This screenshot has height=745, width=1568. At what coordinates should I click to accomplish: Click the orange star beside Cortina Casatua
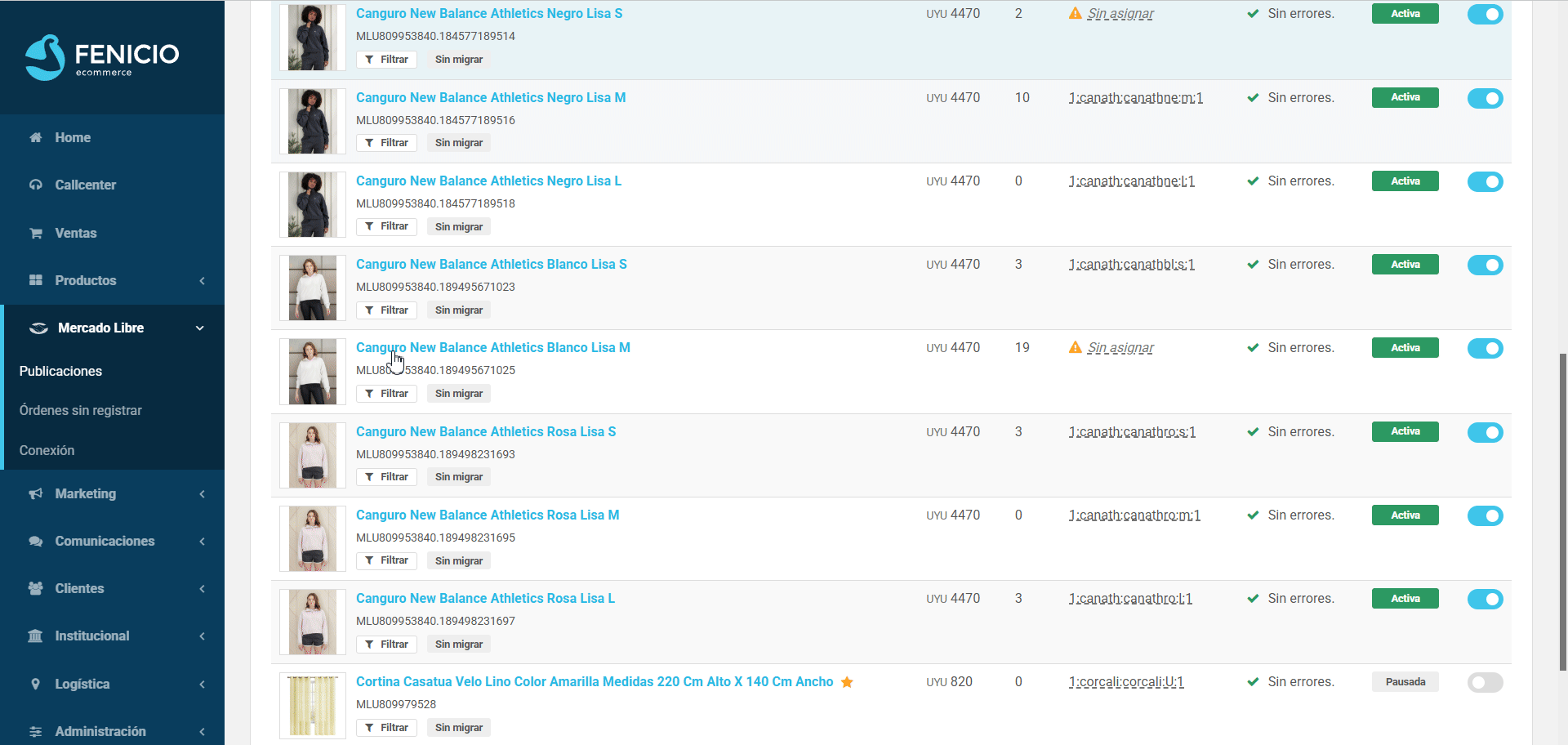(x=847, y=682)
